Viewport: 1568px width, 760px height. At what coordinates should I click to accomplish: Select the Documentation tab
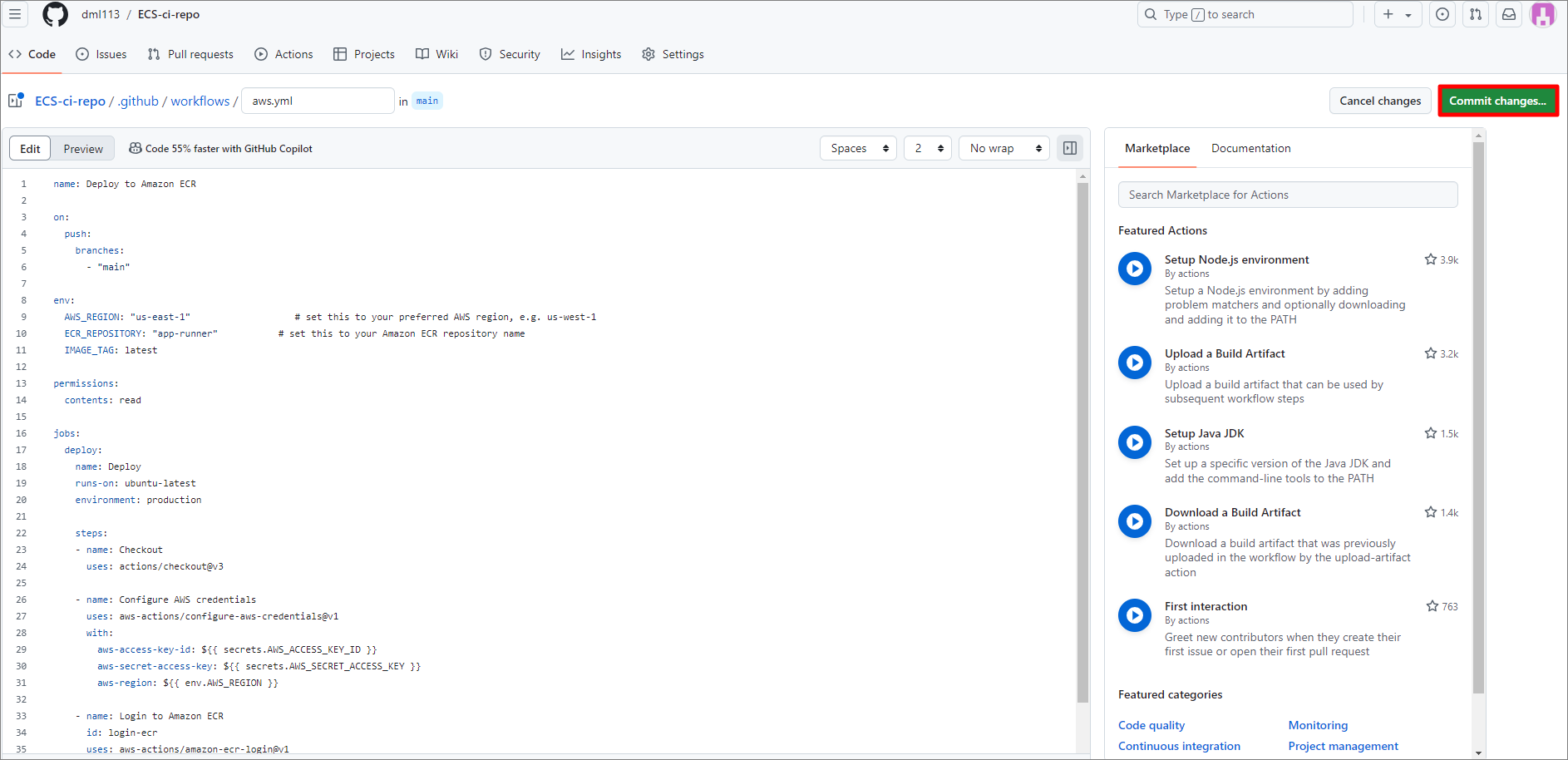tap(1250, 148)
